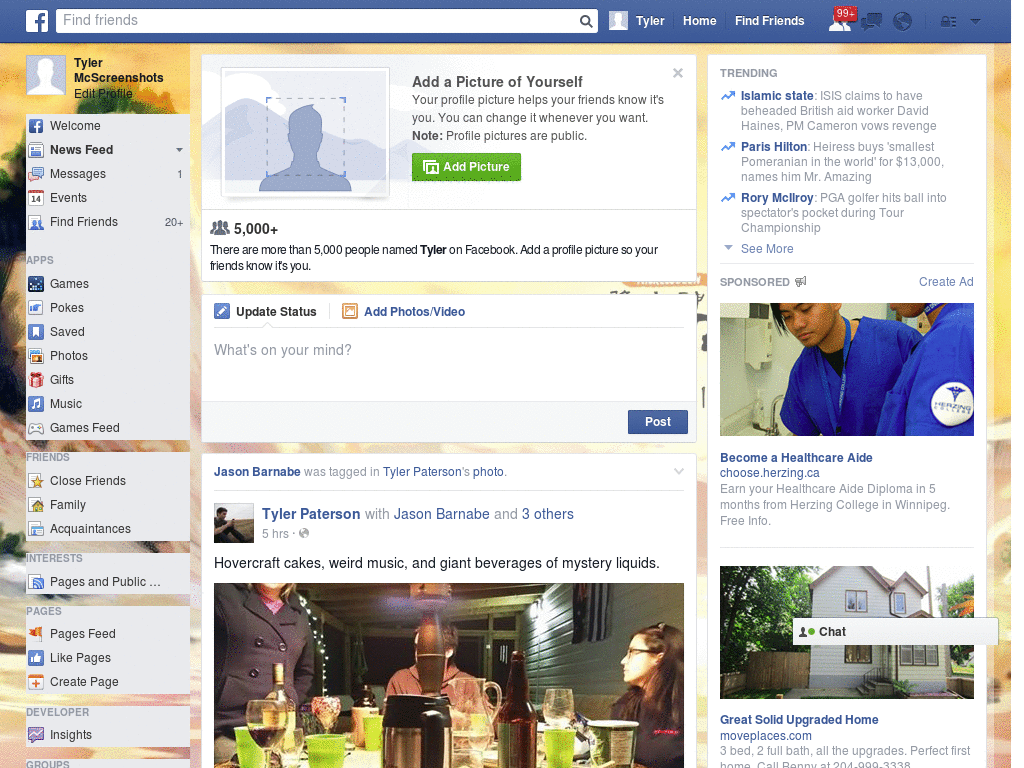Click the Pages Feed flag icon
Viewport: 1024px width, 768px height.
click(x=36, y=633)
